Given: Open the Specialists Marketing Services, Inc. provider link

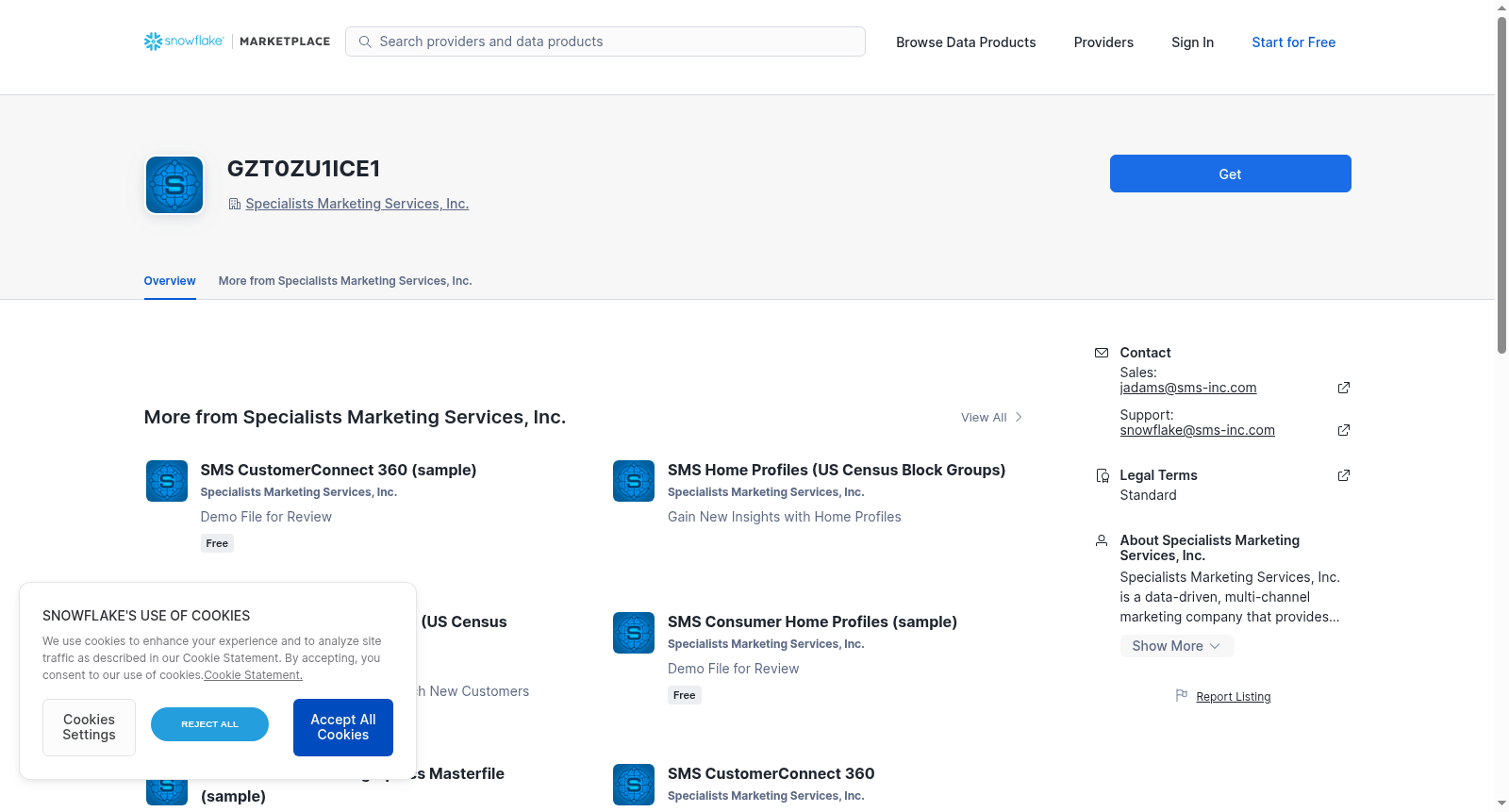Looking at the screenshot, I should click(x=357, y=204).
